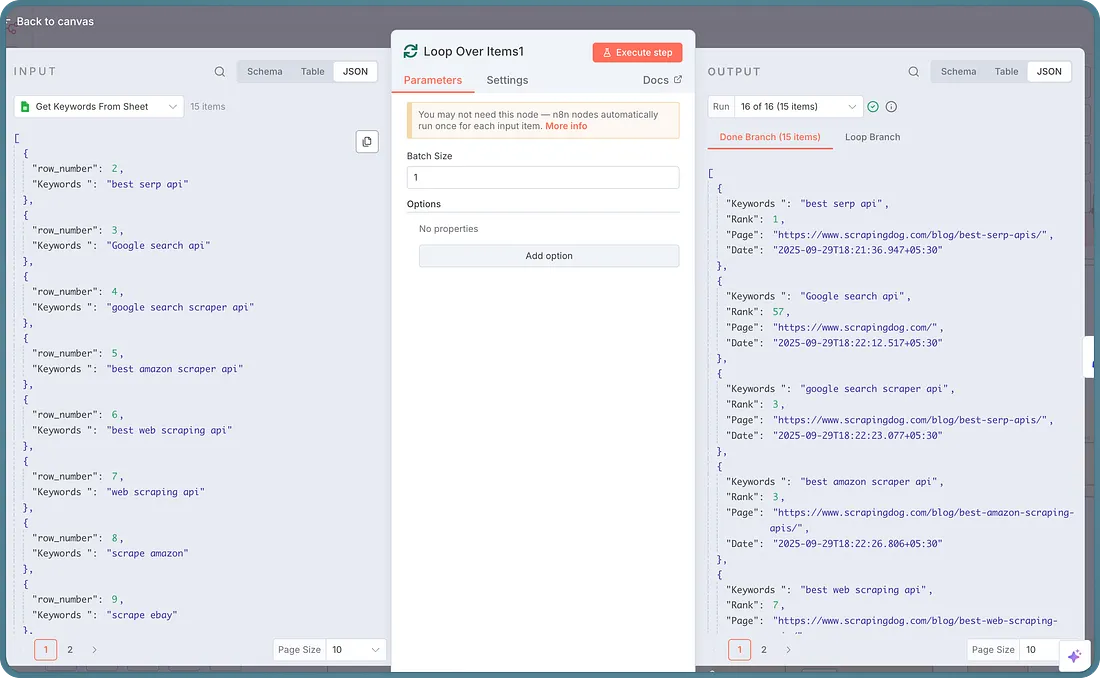This screenshot has height=678, width=1100.
Task: Open the More info link
Action: click(x=566, y=127)
